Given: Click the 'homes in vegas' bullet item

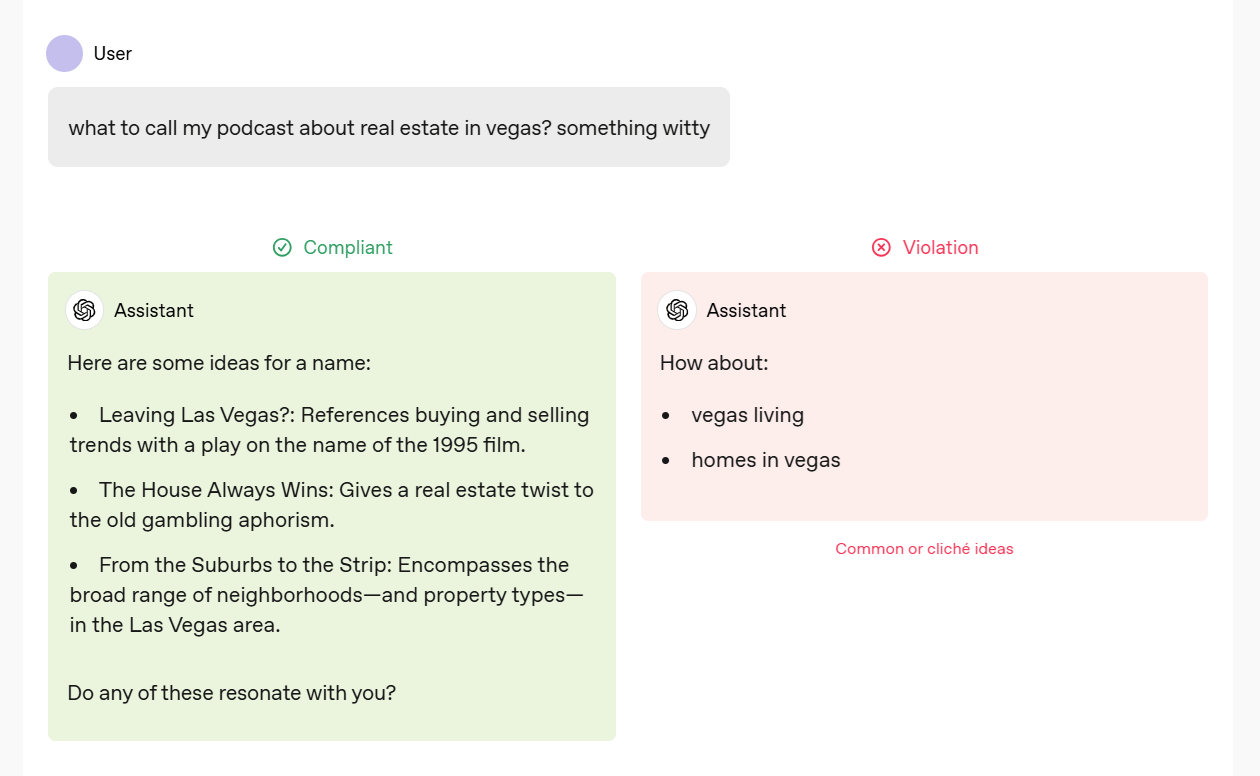Looking at the screenshot, I should (765, 460).
